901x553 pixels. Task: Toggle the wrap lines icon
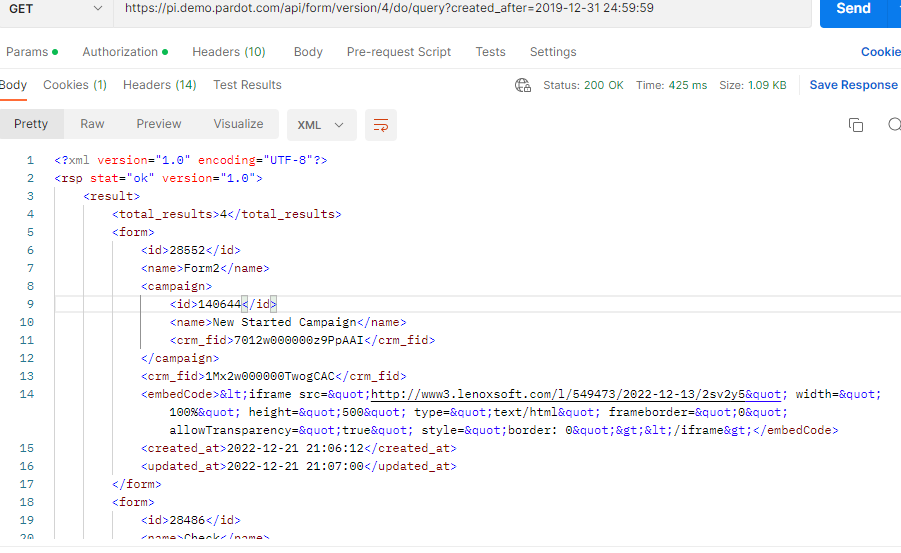point(381,125)
